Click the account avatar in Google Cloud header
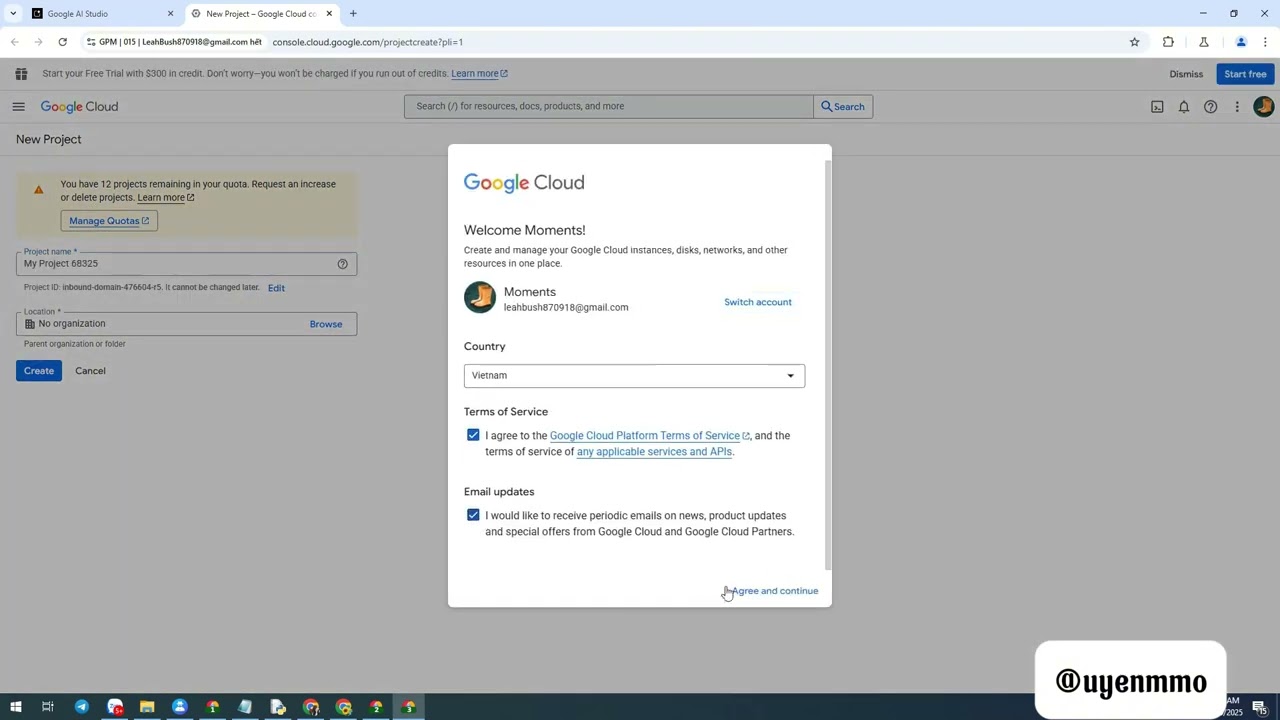Image resolution: width=1280 pixels, height=720 pixels. click(1264, 106)
